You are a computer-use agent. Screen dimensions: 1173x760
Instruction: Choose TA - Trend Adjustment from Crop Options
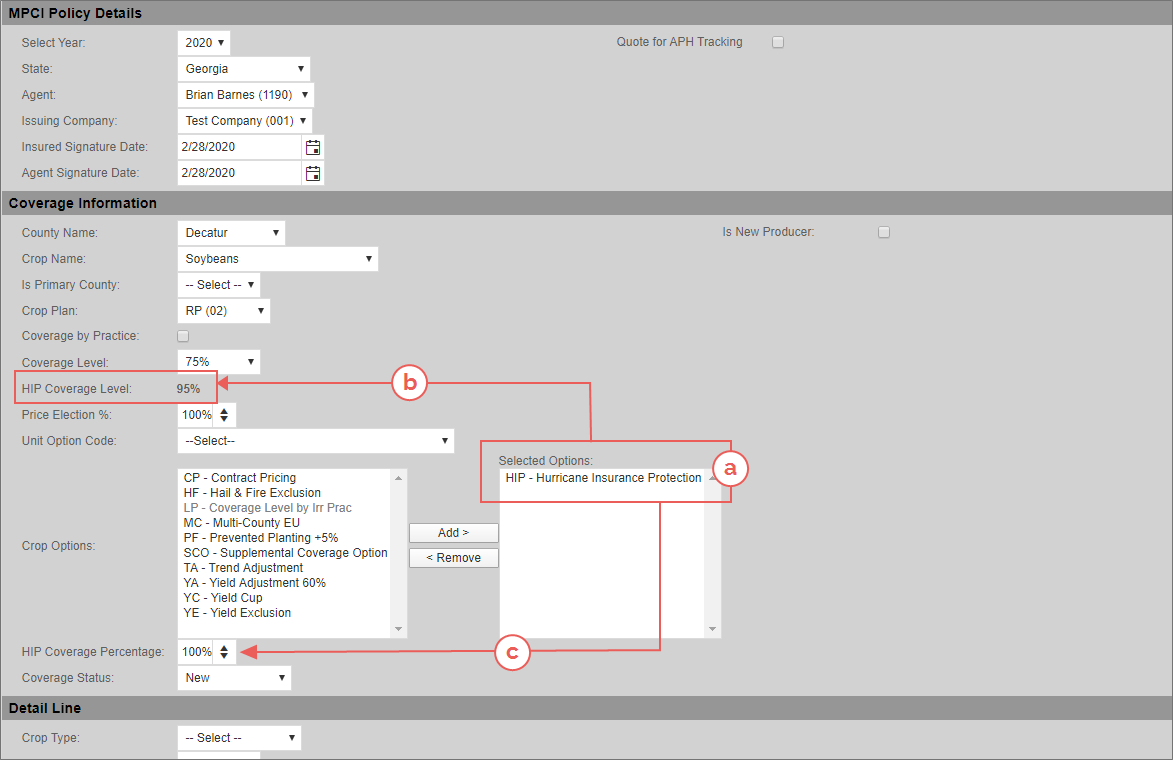243,568
